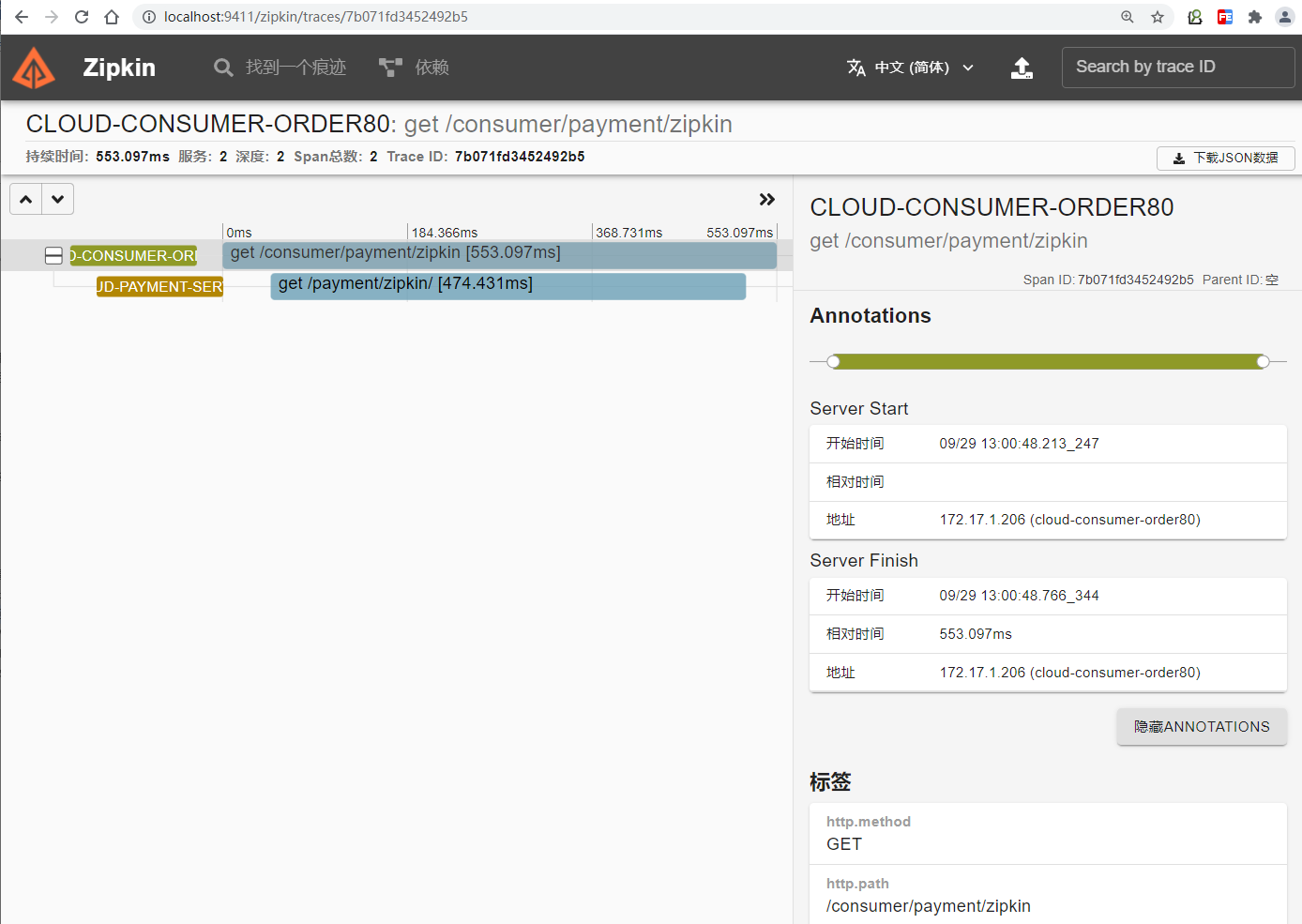Open browser home page icon
The height and width of the screenshot is (924, 1302).
coord(112,17)
